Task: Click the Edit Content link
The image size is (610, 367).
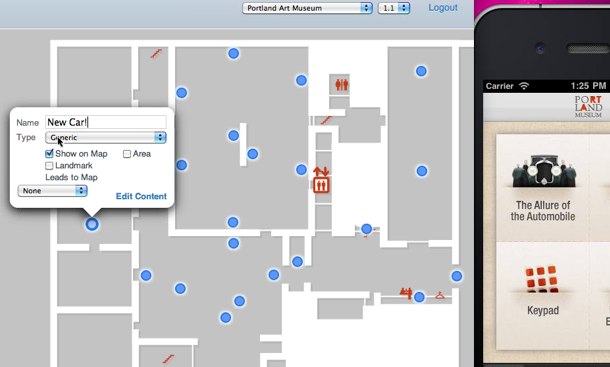Action: [x=141, y=196]
